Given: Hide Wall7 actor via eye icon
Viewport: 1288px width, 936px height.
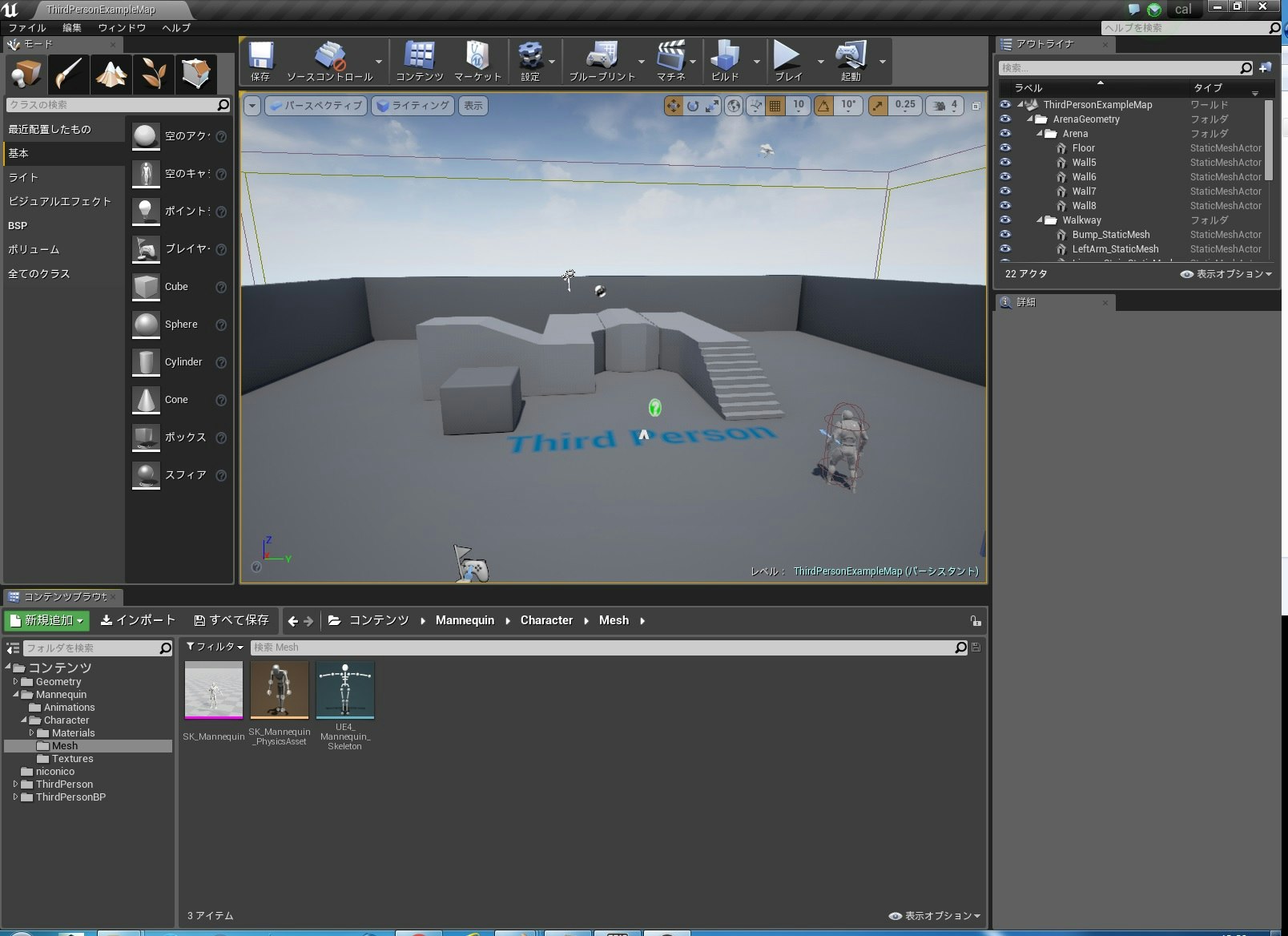Looking at the screenshot, I should 1005,192.
